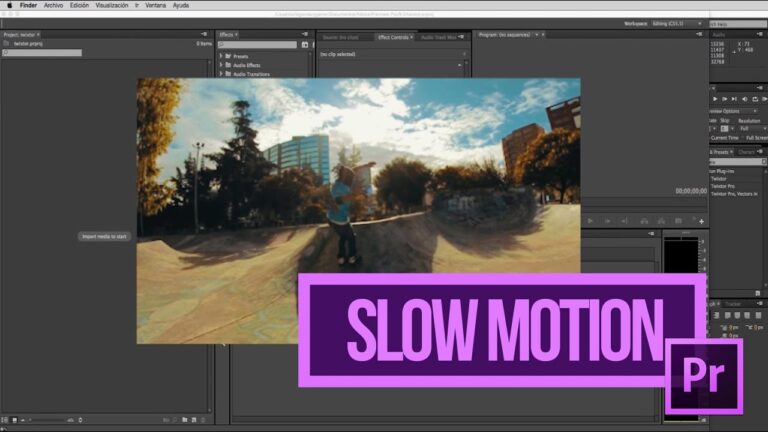Click the Automate to Sequence icon
768x432 pixels.
click(166, 420)
